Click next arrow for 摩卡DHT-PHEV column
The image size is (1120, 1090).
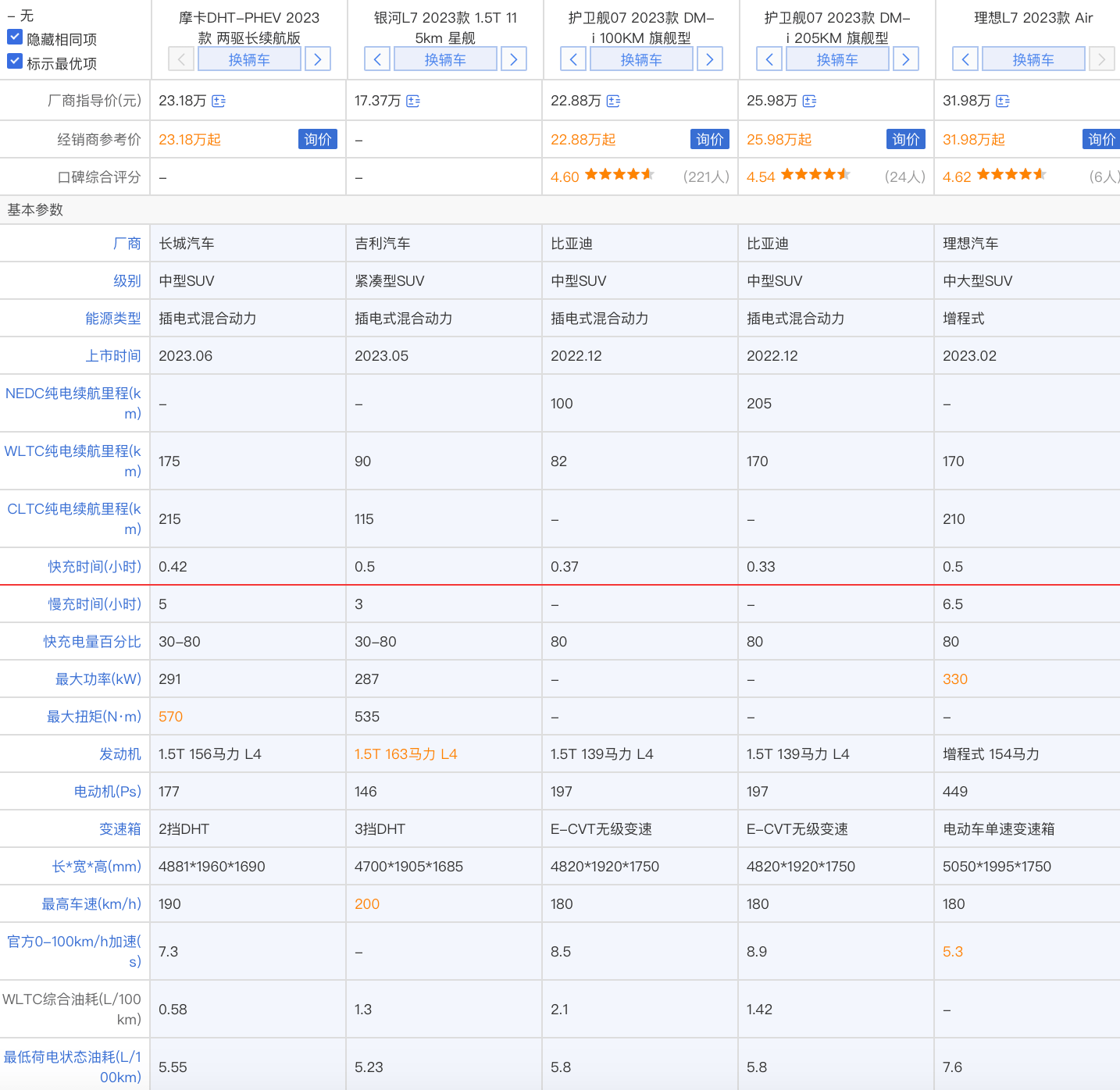tap(317, 59)
